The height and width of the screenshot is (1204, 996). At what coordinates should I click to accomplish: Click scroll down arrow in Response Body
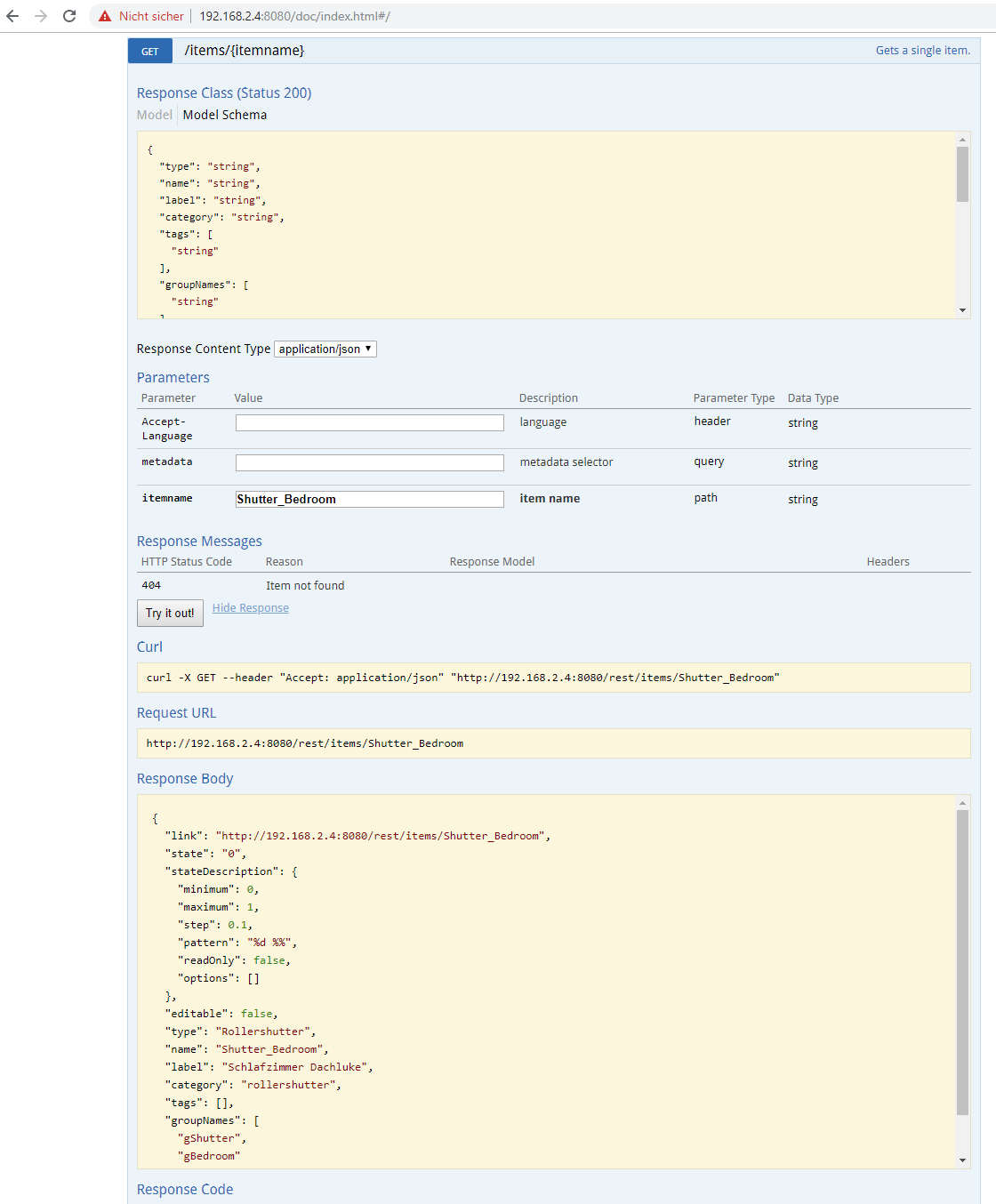[962, 1160]
